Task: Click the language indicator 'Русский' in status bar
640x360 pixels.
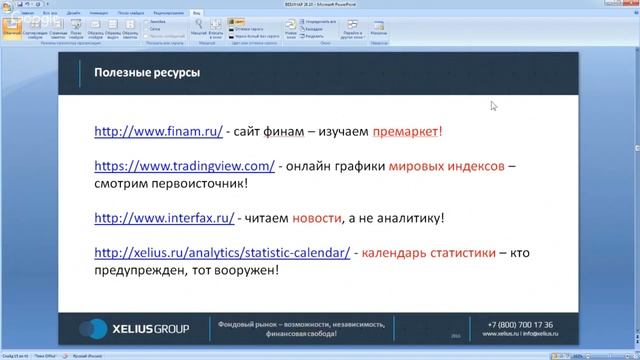Action: [x=87, y=356]
